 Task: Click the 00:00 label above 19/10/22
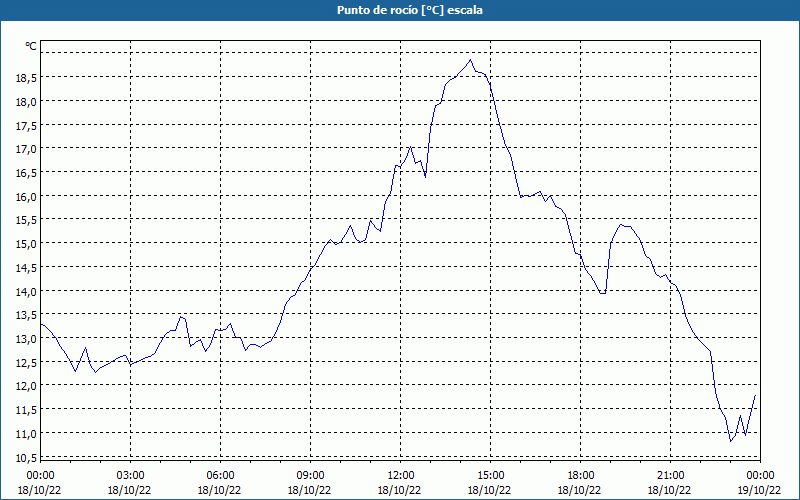click(x=760, y=476)
